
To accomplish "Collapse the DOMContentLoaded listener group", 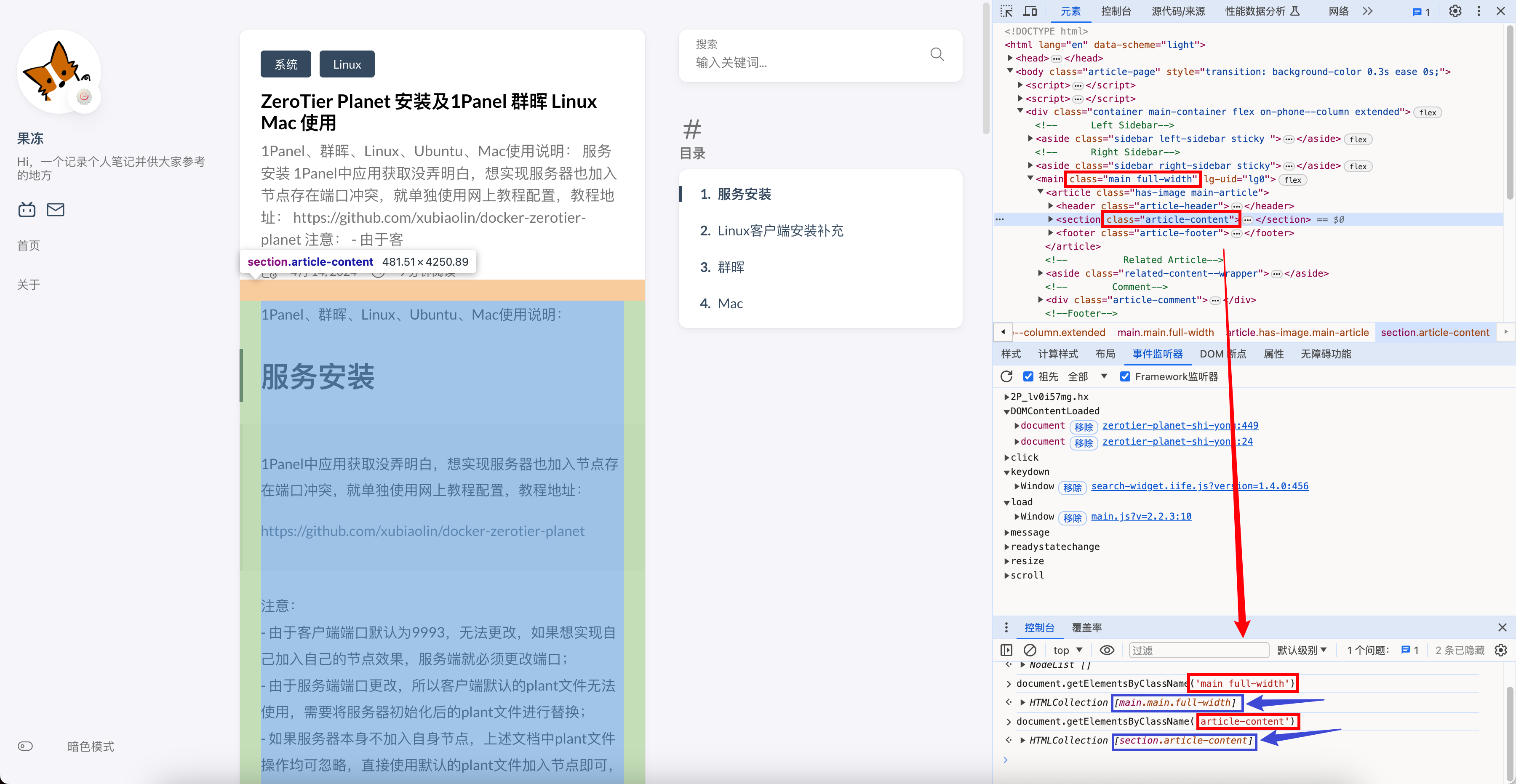I will tap(1006, 411).
